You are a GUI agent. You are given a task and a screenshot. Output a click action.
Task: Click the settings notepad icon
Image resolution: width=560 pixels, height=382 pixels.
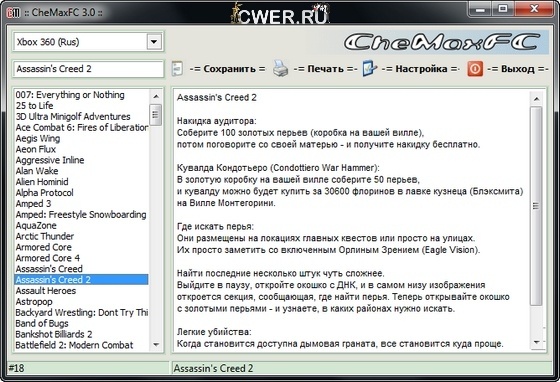pyautogui.click(x=369, y=68)
